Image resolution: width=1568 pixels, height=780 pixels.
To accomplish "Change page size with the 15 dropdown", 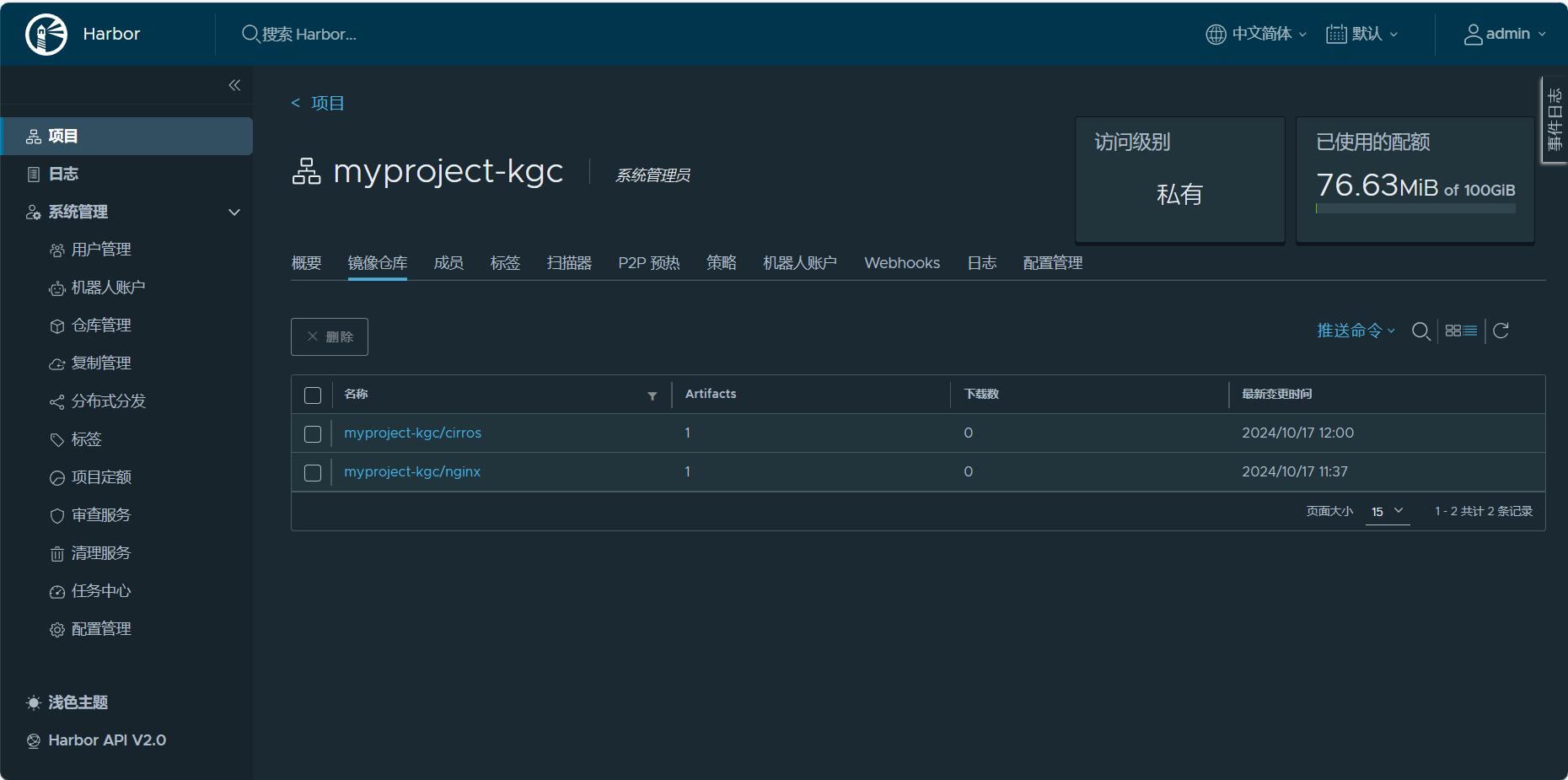I will coord(1385,511).
